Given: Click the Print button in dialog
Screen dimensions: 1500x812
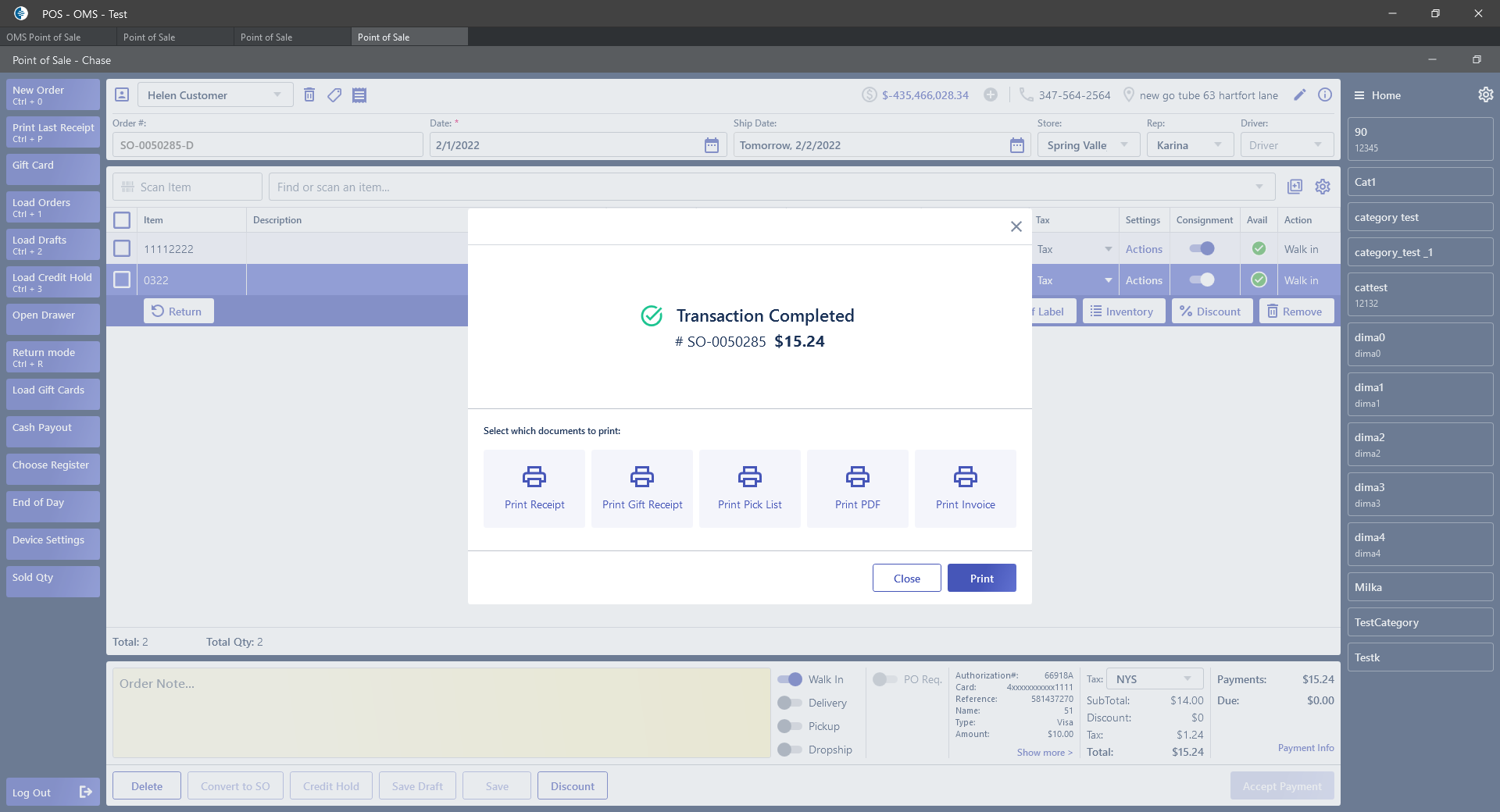Looking at the screenshot, I should 982,578.
